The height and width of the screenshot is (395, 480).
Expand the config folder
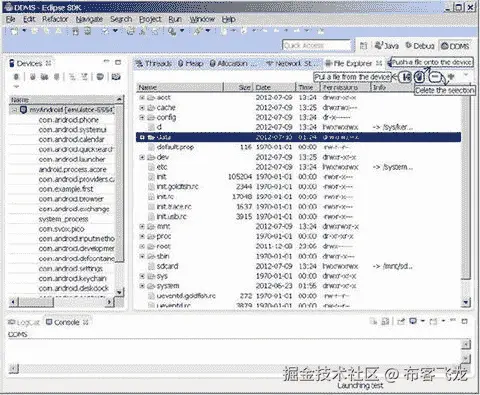[142, 117]
